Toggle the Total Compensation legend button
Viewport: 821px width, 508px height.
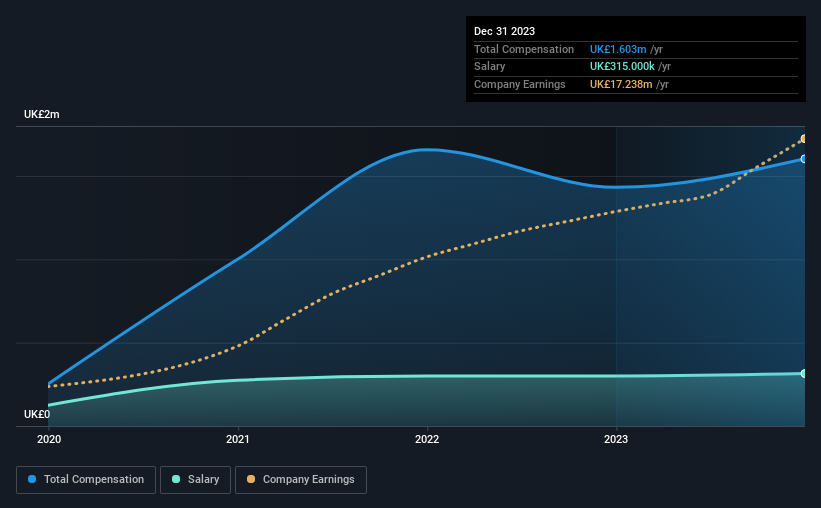click(x=86, y=480)
